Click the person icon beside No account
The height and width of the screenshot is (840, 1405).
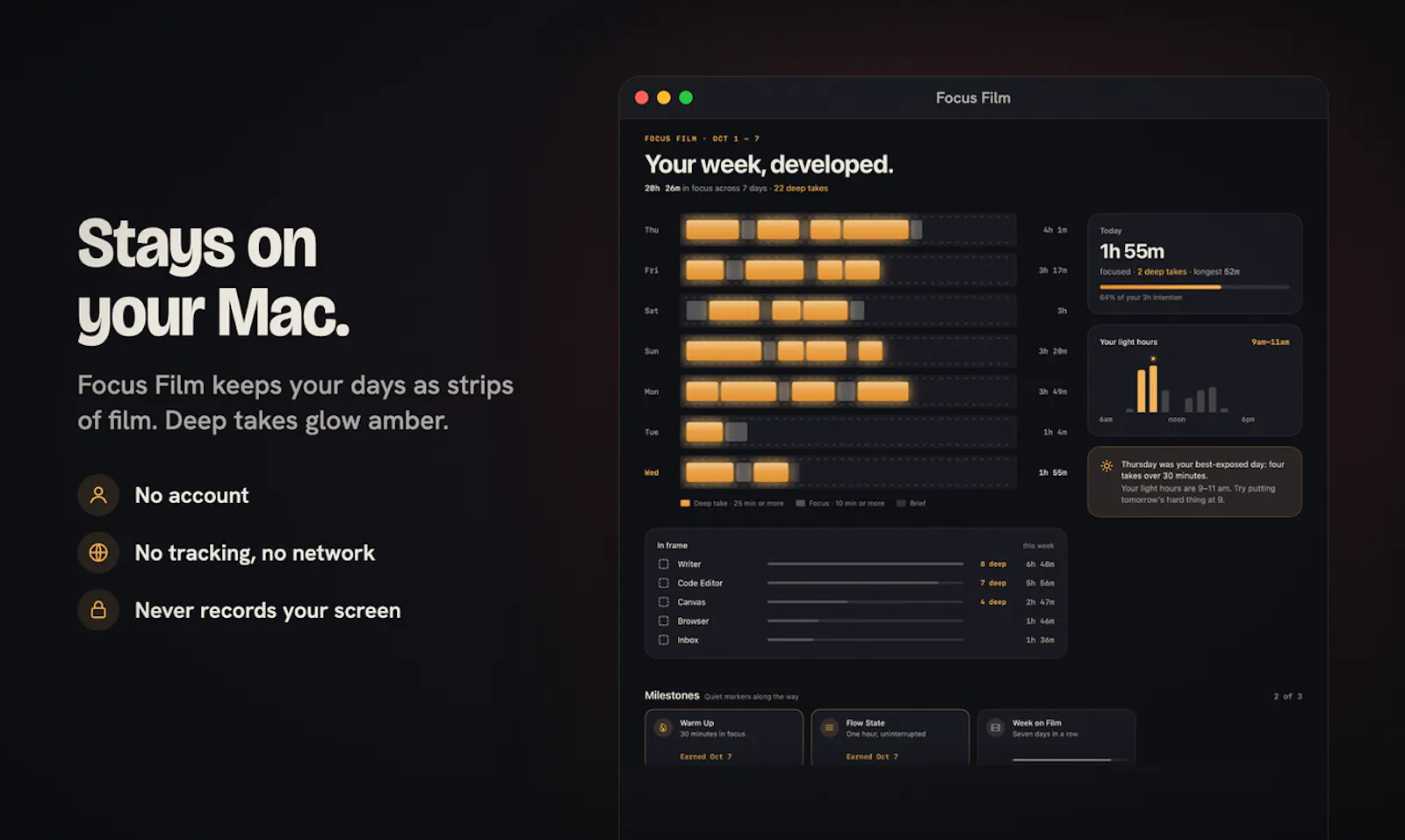click(98, 495)
